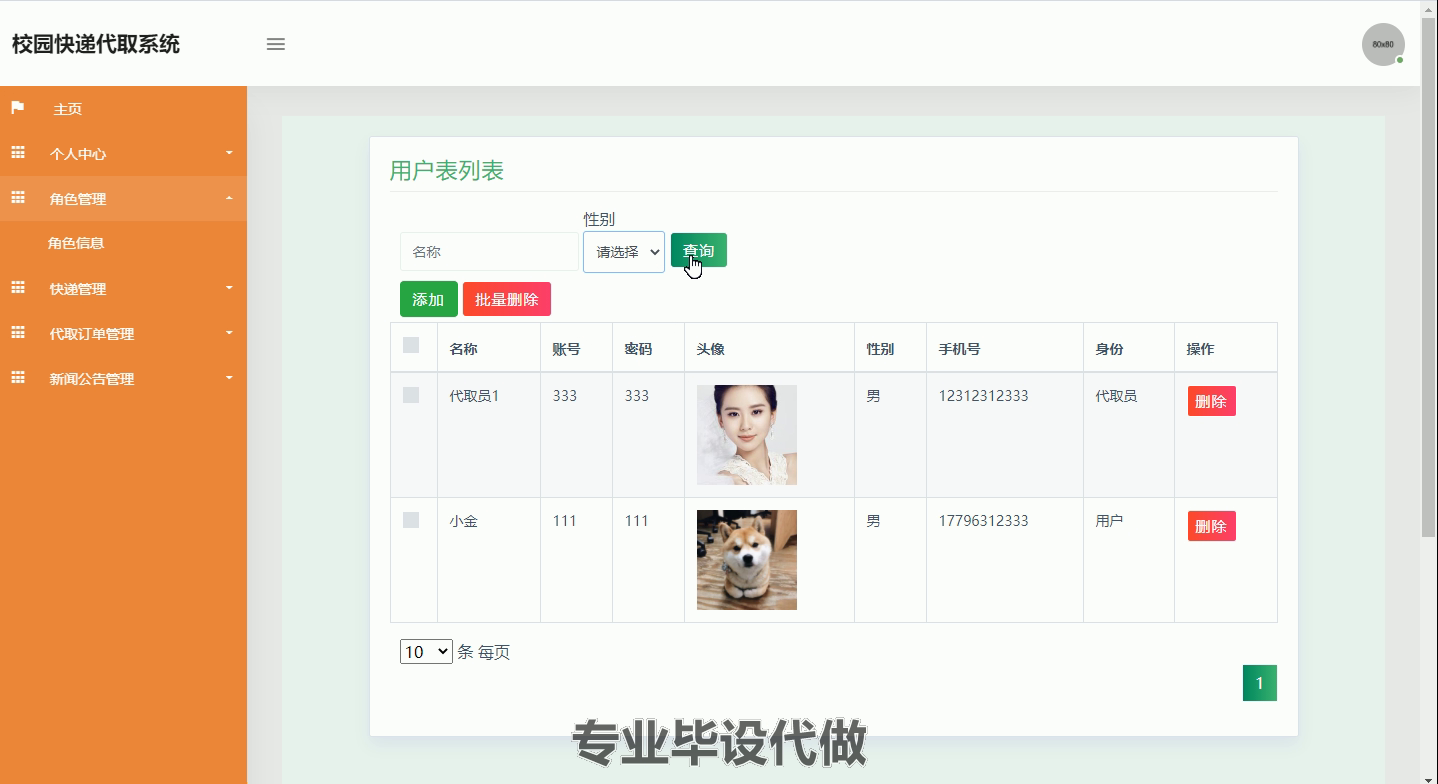
Task: Click the 头像 column header
Action: click(711, 349)
